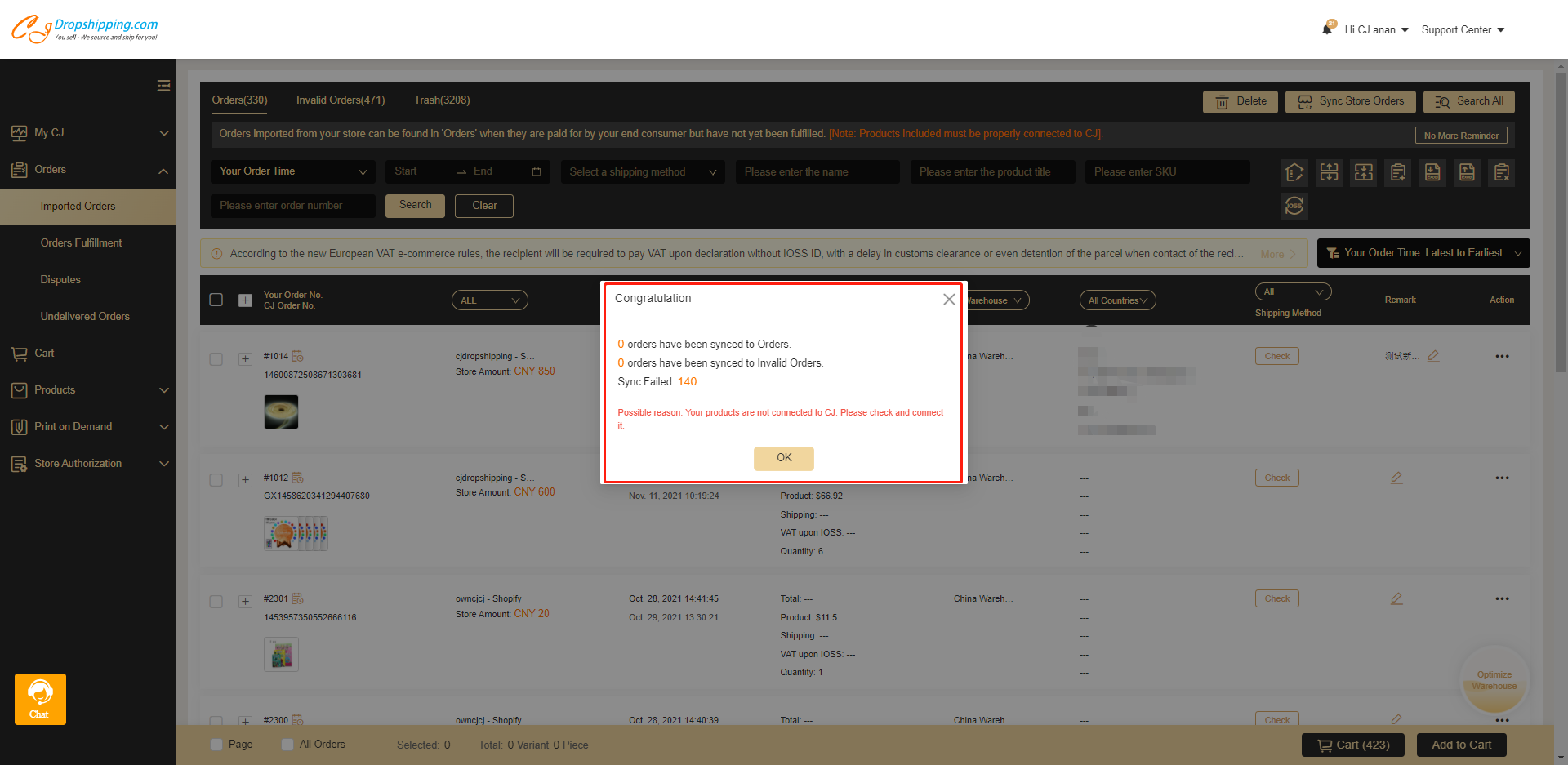Expand order #1012 row with plus icon
Viewport: 1568px width, 765px height.
(245, 480)
